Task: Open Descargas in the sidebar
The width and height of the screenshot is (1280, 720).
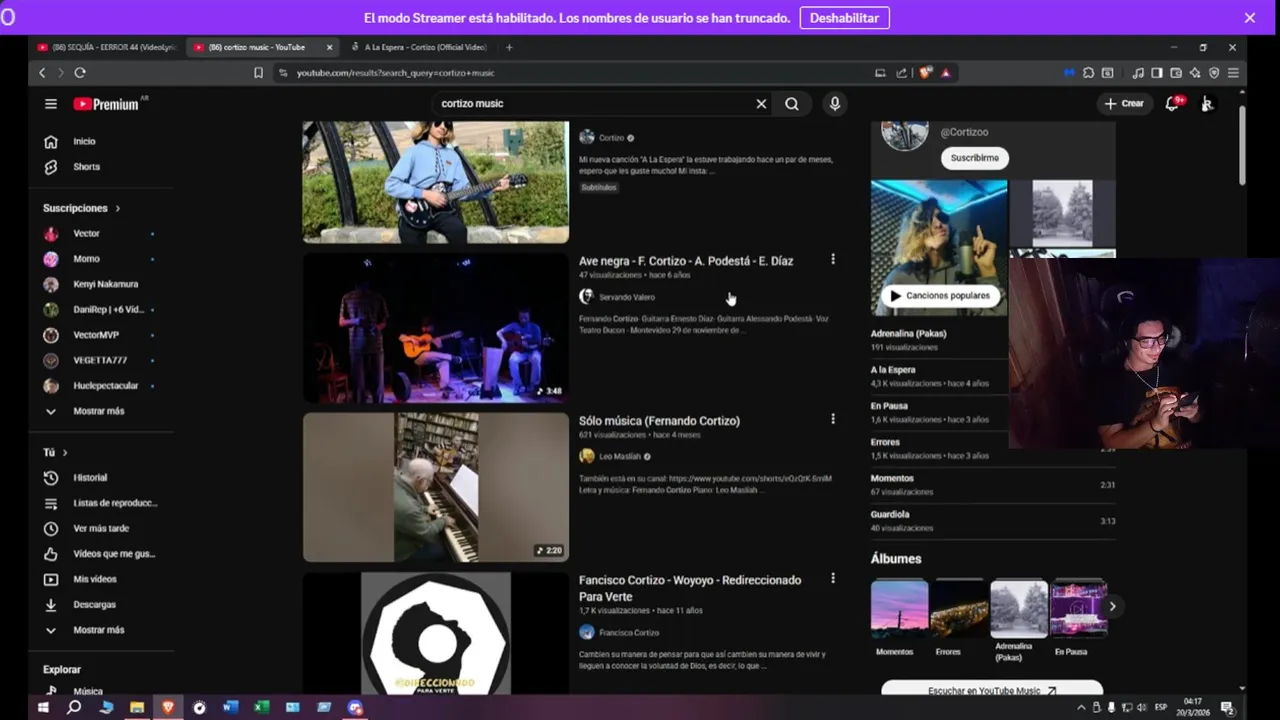Action: [94, 605]
